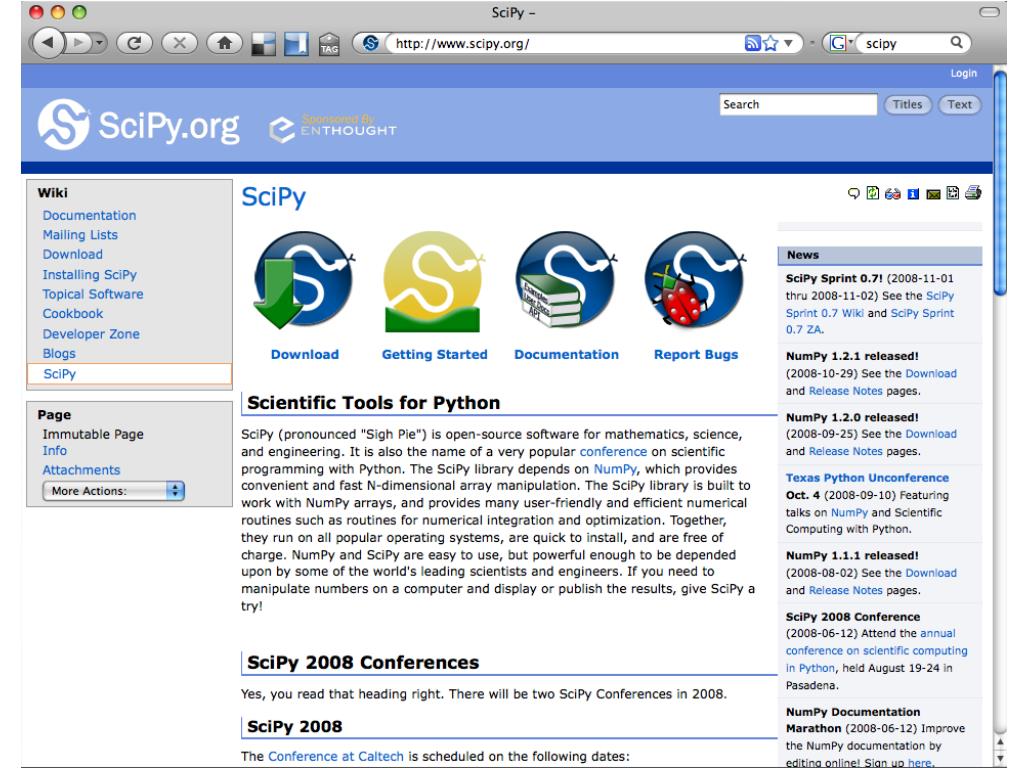The image size is (1024, 768).
Task: Open the Google search engine selector
Action: coord(841,43)
